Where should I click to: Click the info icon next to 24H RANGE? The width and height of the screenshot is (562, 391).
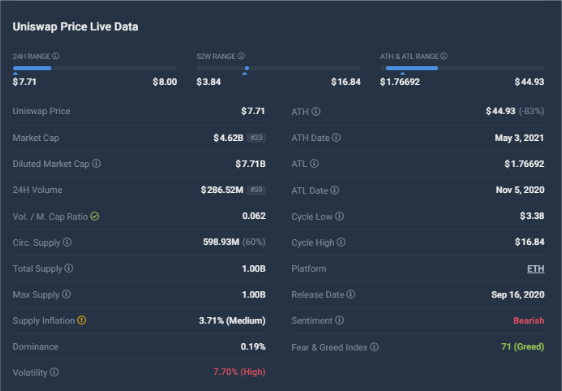pyautogui.click(x=56, y=56)
